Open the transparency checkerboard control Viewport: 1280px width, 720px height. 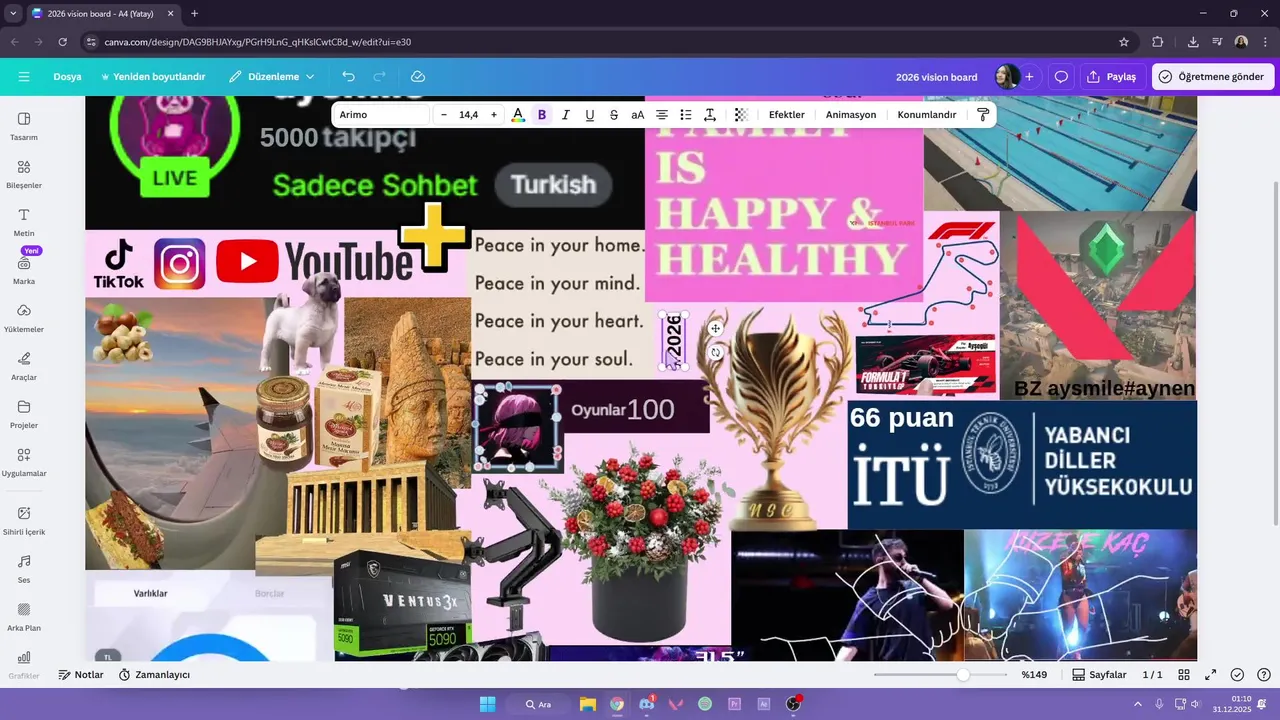(x=741, y=115)
